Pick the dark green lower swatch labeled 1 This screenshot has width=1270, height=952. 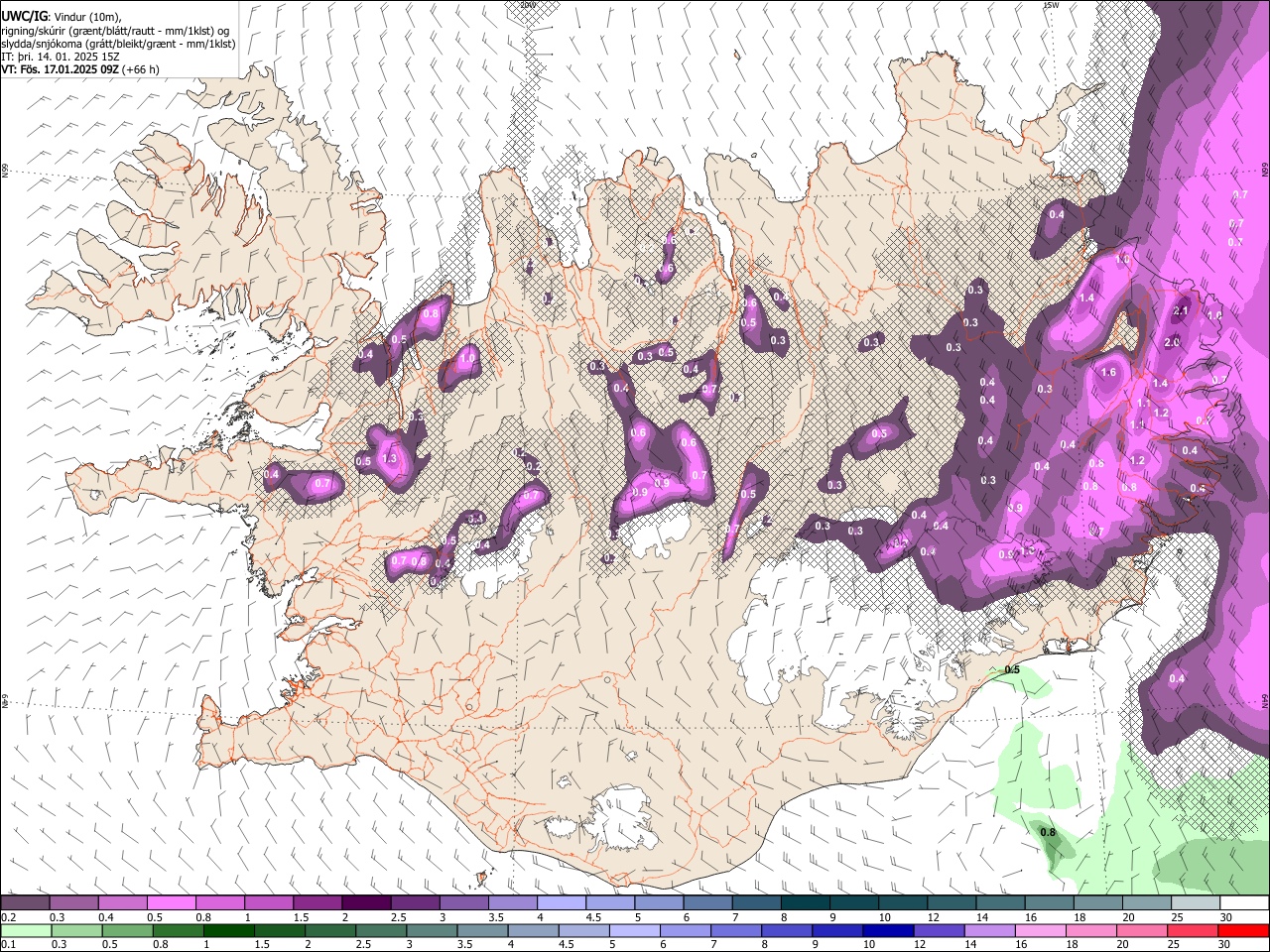[x=228, y=930]
